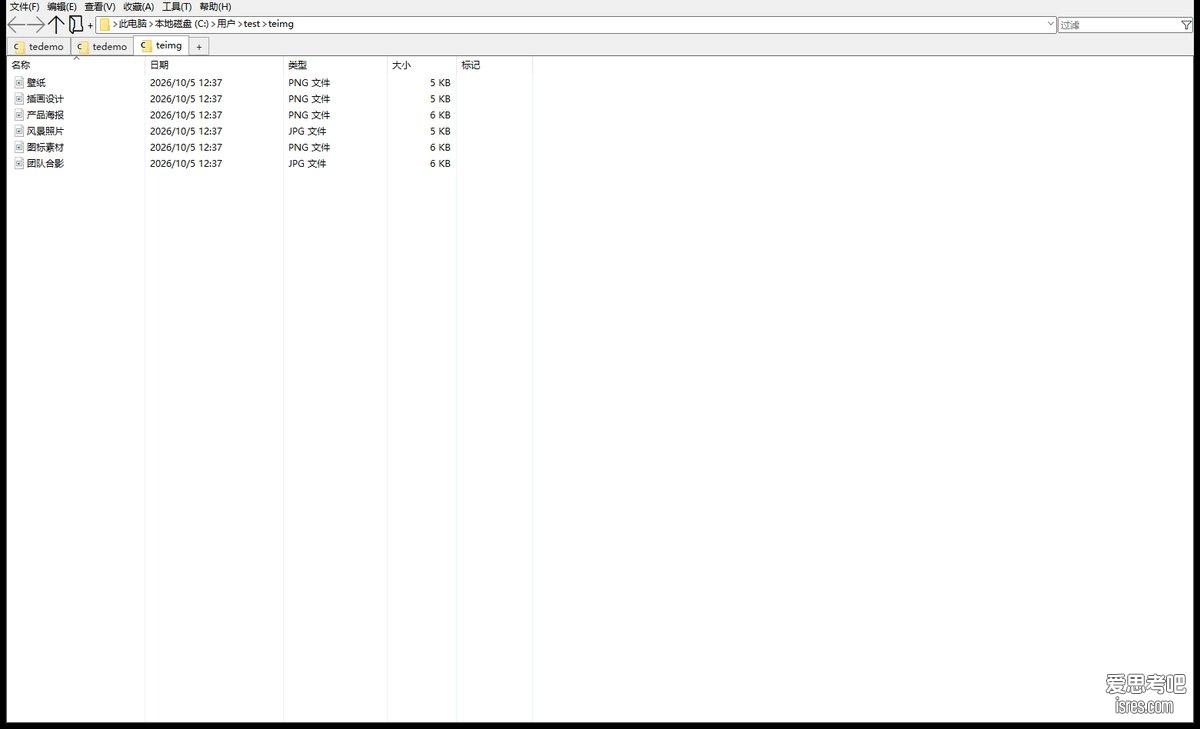Click the PNG 文件 type of 插画设计
This screenshot has width=1200, height=729.
click(x=309, y=99)
